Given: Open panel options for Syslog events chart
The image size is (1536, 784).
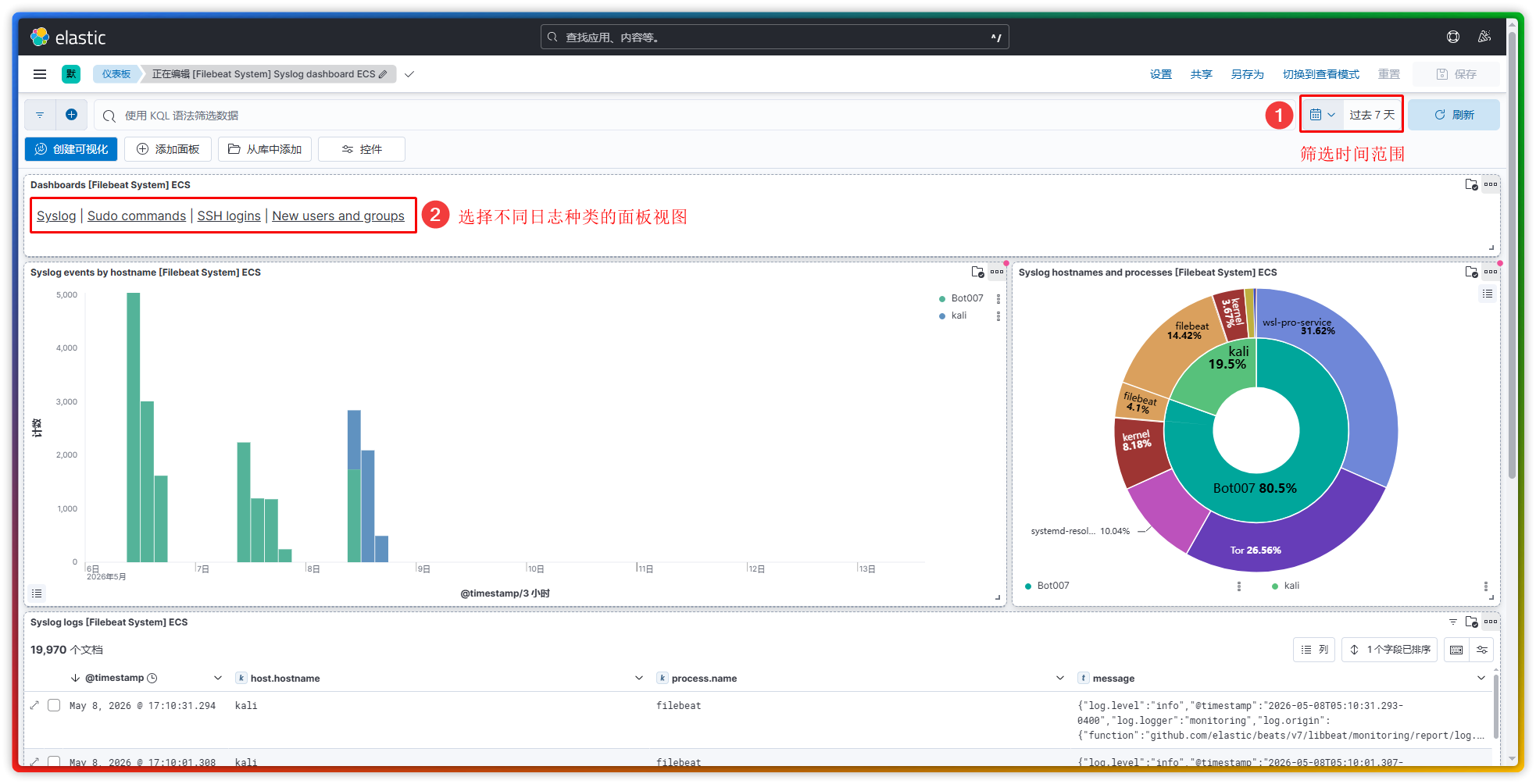Looking at the screenshot, I should [x=997, y=273].
